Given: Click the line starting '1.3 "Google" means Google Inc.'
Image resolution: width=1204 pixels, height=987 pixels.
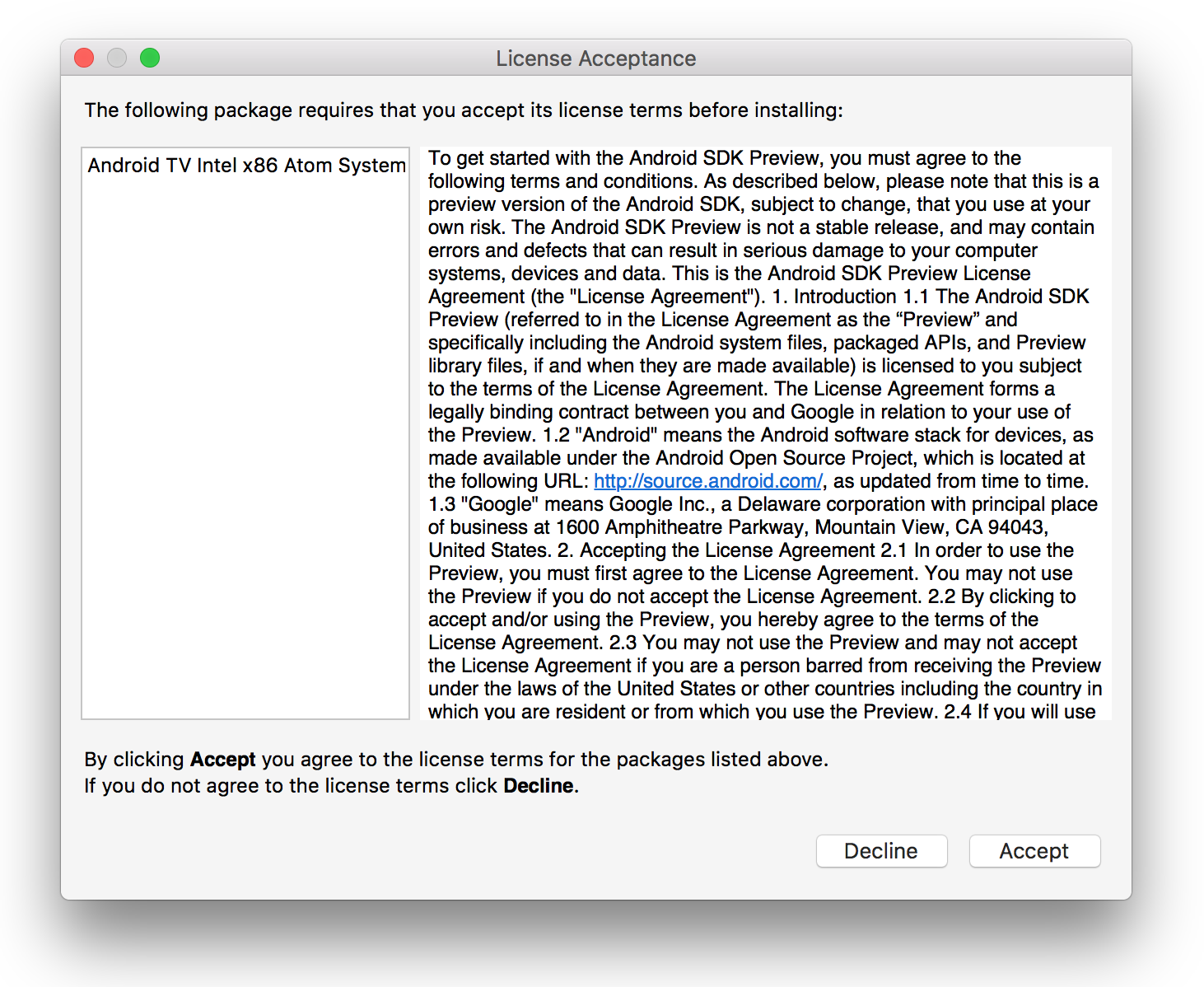Looking at the screenshot, I should click(x=763, y=504).
